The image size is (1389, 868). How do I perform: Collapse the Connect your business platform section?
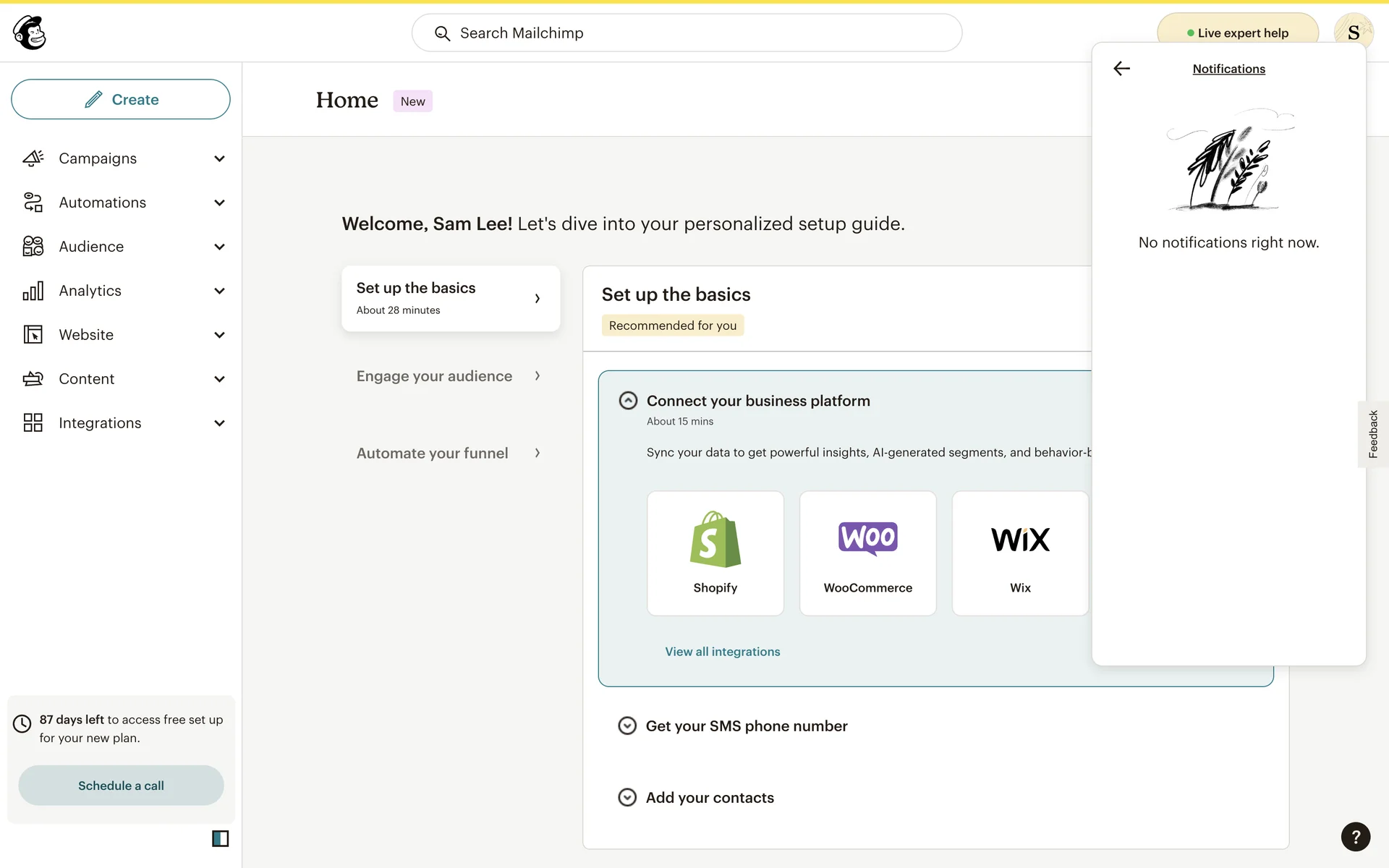coord(628,401)
